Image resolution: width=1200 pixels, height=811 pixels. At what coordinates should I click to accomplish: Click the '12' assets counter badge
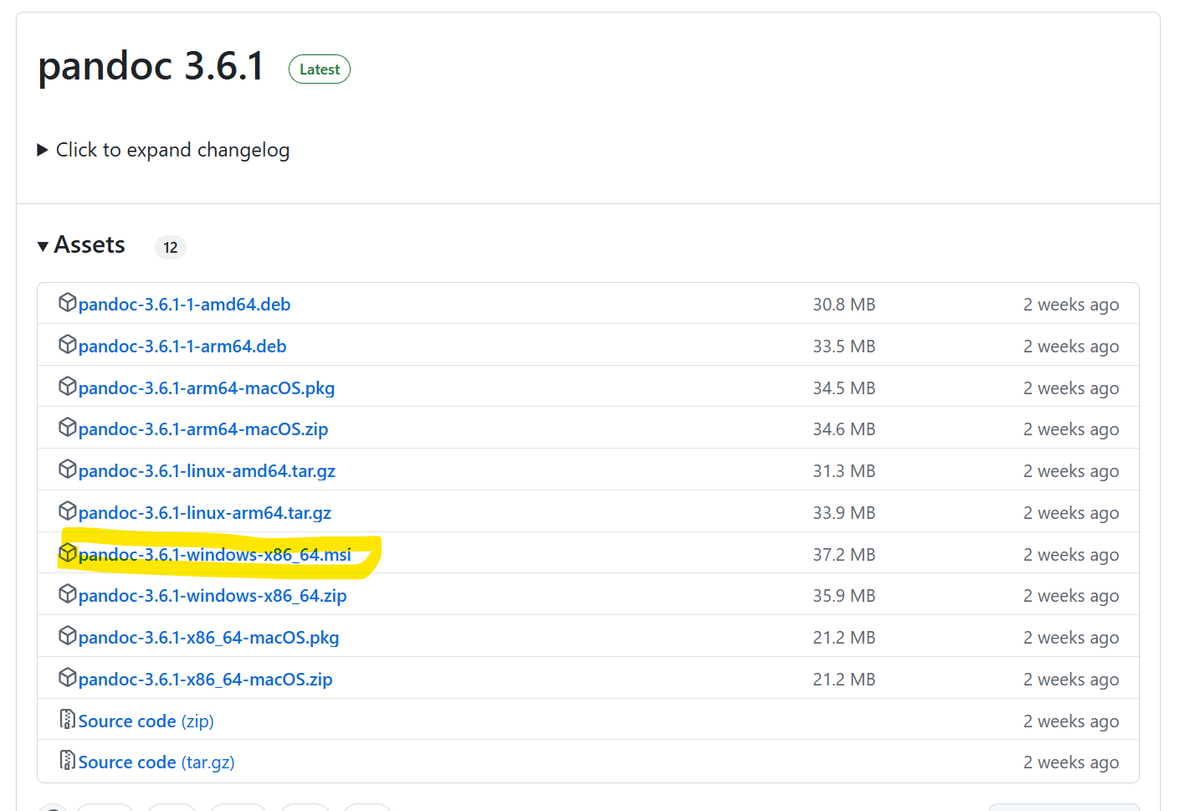click(170, 246)
